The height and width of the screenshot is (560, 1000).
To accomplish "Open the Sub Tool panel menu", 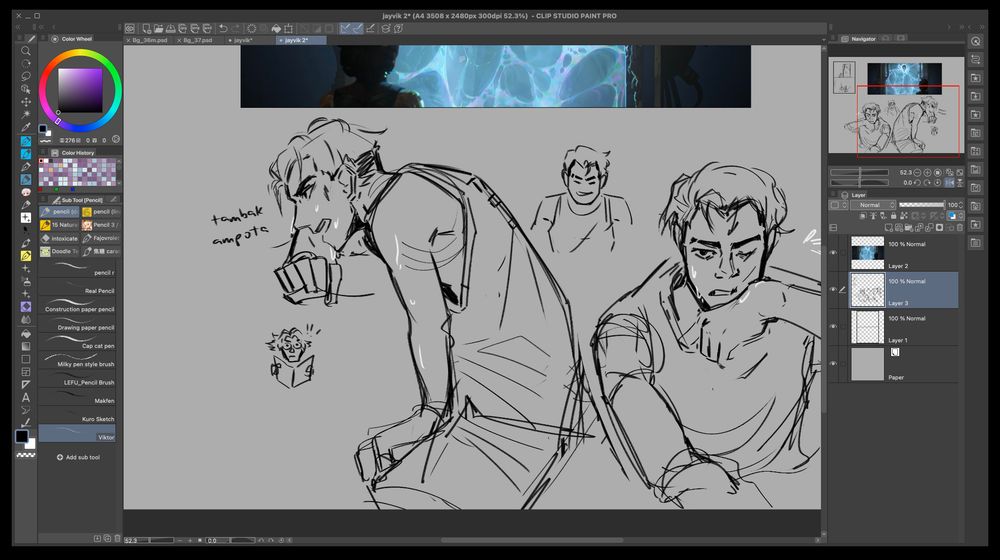I will pyautogui.click(x=43, y=200).
